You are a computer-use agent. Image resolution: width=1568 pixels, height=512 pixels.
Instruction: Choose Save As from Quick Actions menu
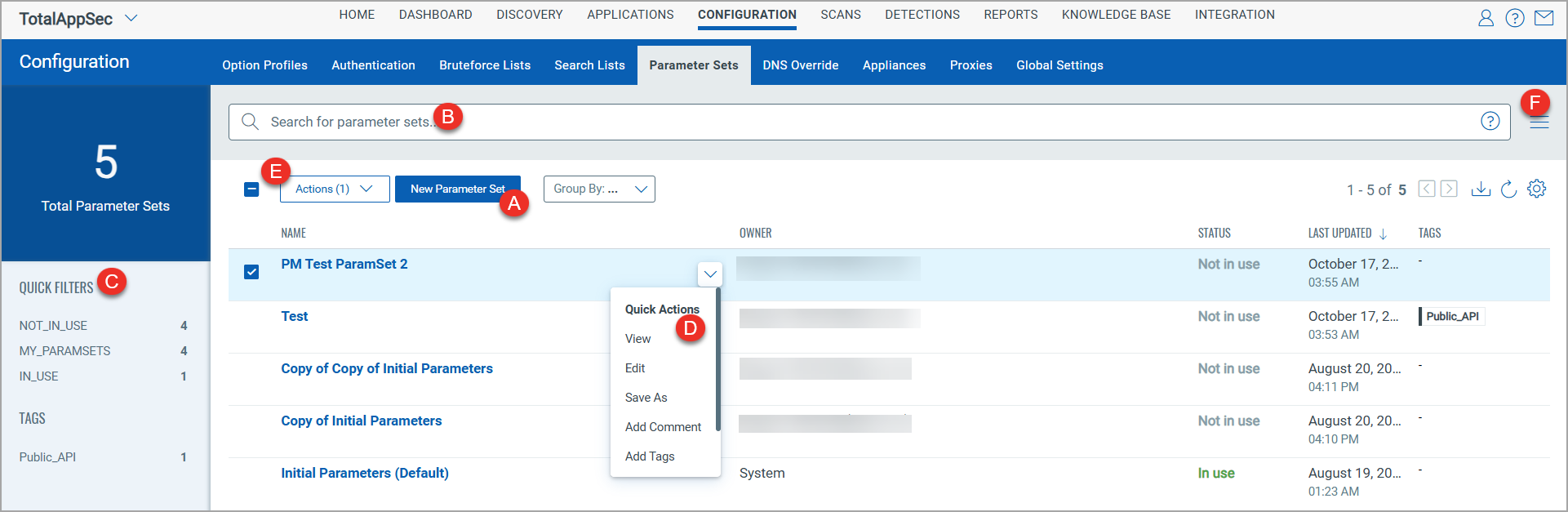(x=646, y=398)
